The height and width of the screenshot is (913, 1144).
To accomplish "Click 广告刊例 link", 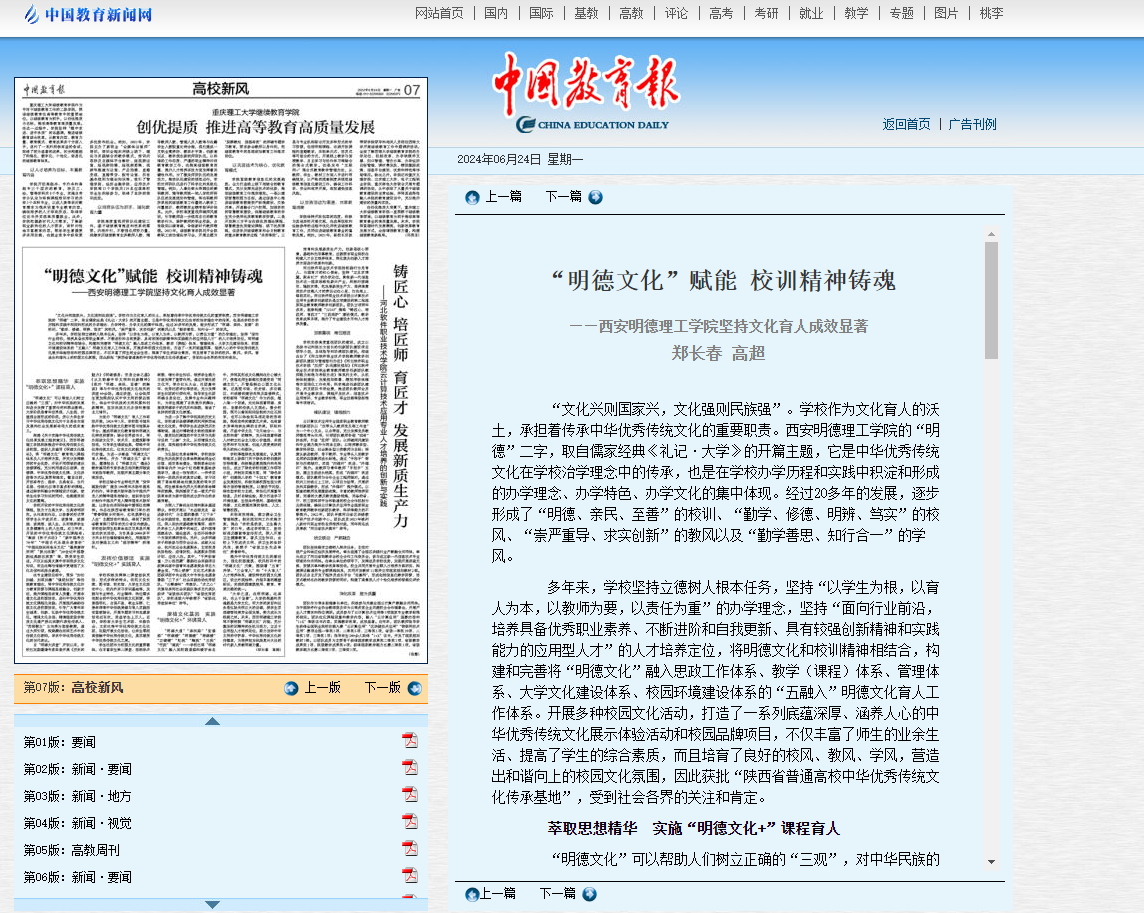I will 973,124.
